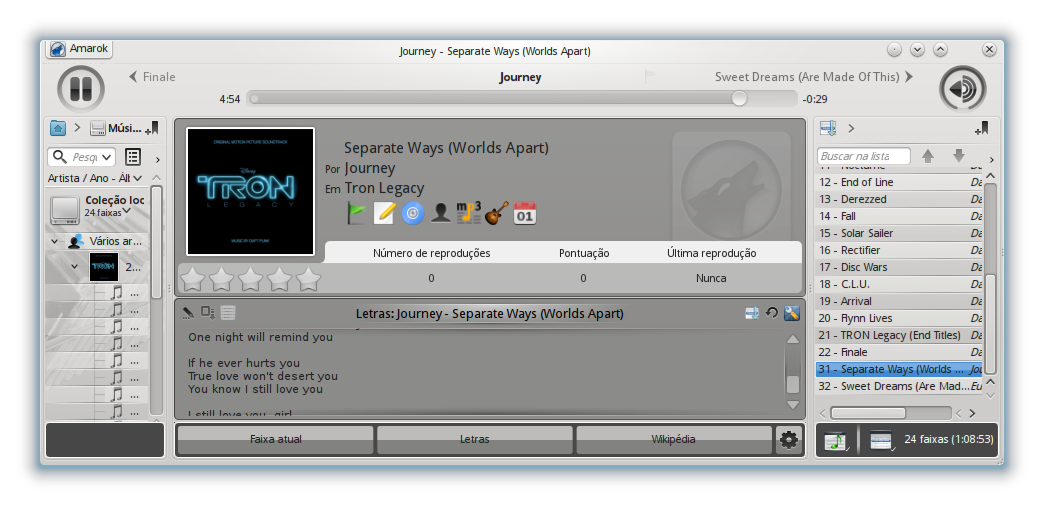Click the large TRON Legacy album cover

[250, 191]
